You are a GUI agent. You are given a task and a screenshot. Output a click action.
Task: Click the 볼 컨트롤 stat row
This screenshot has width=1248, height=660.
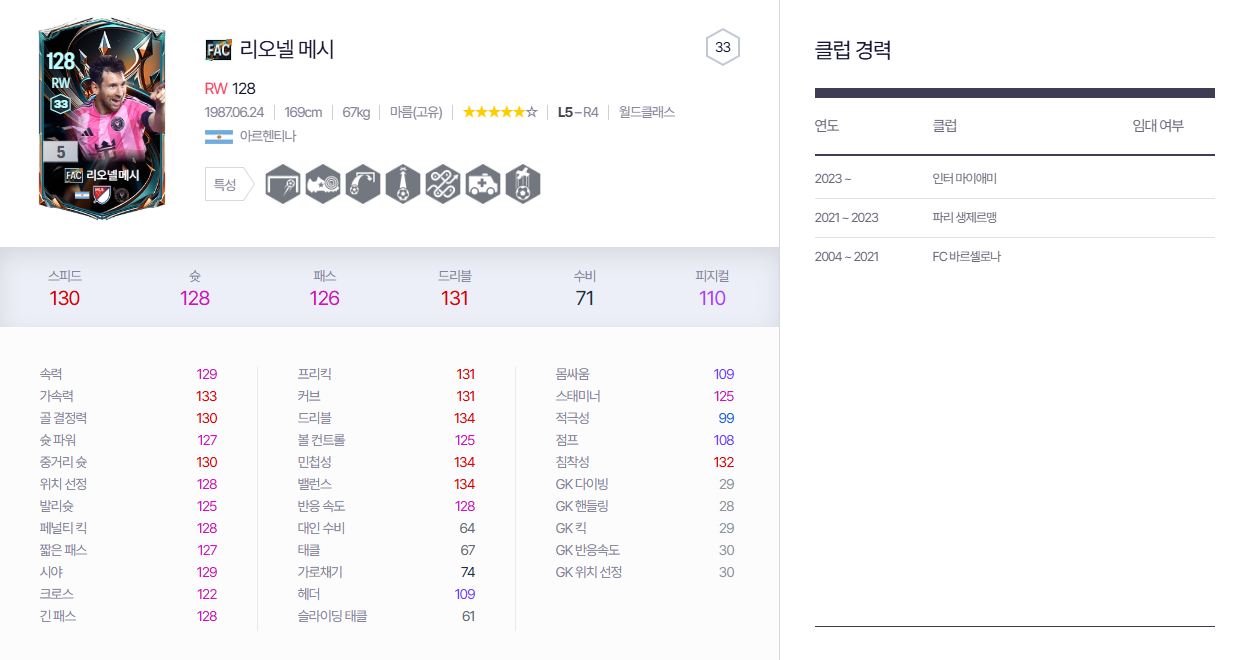click(x=386, y=440)
